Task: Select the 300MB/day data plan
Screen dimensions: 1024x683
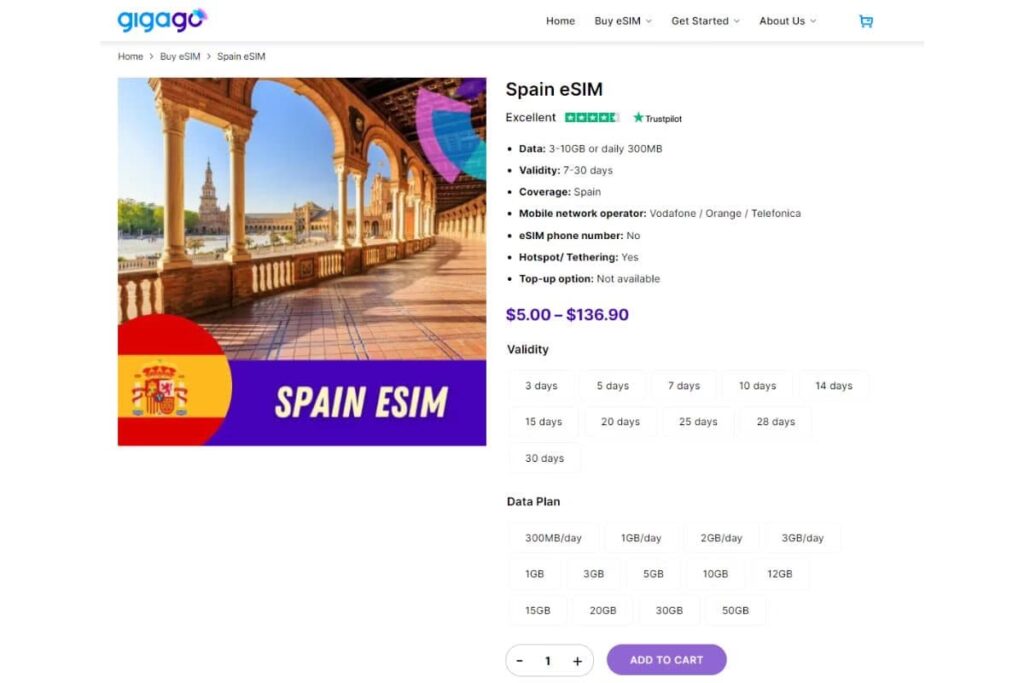Action: pyautogui.click(x=553, y=538)
